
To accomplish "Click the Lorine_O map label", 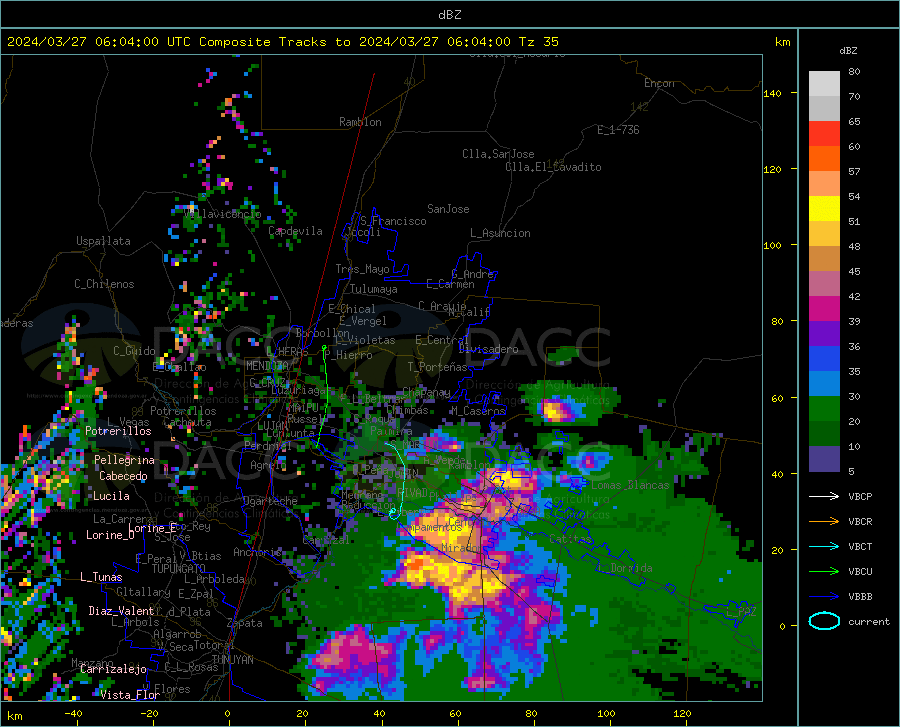I will click(110, 535).
